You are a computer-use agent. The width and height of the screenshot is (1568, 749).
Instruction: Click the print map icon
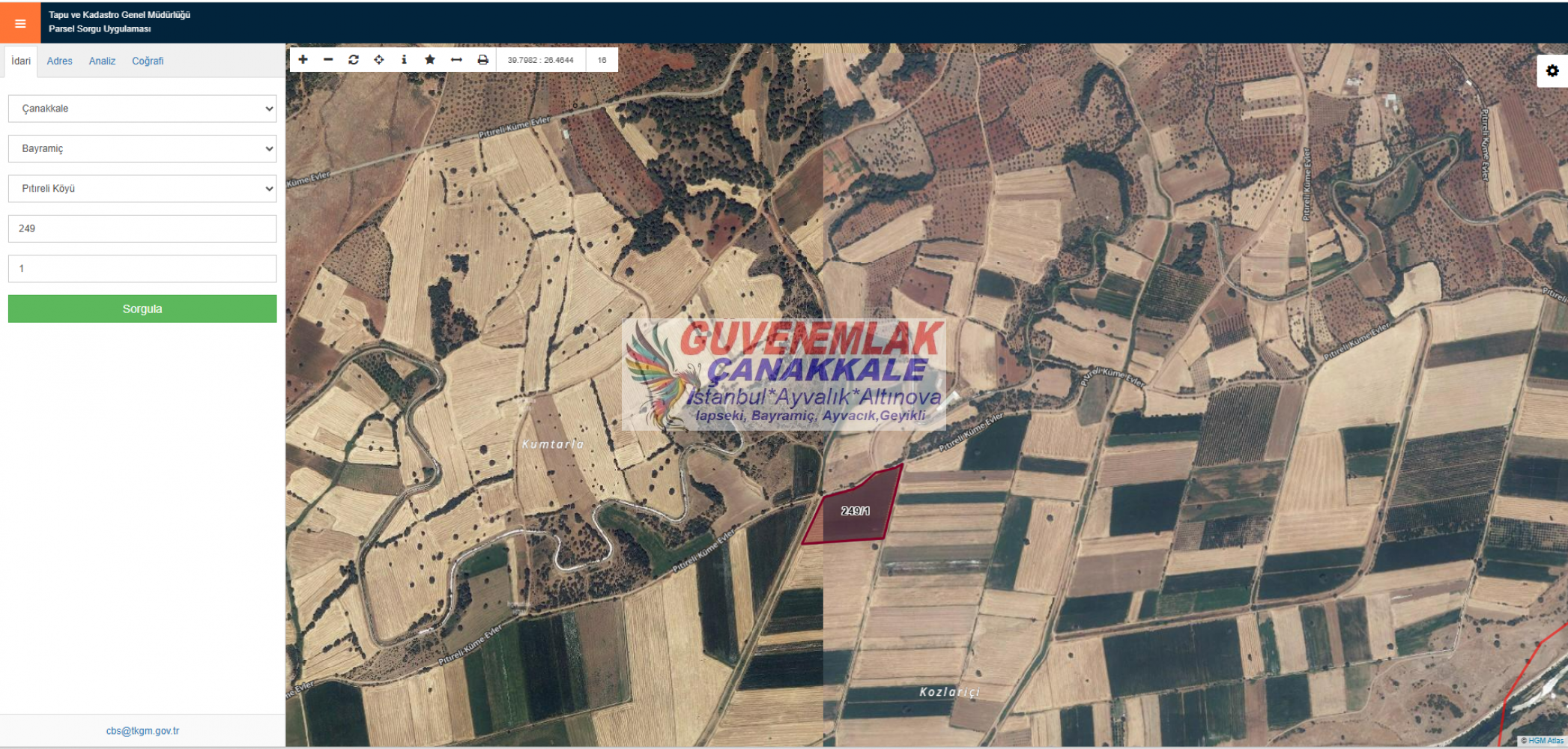482,60
